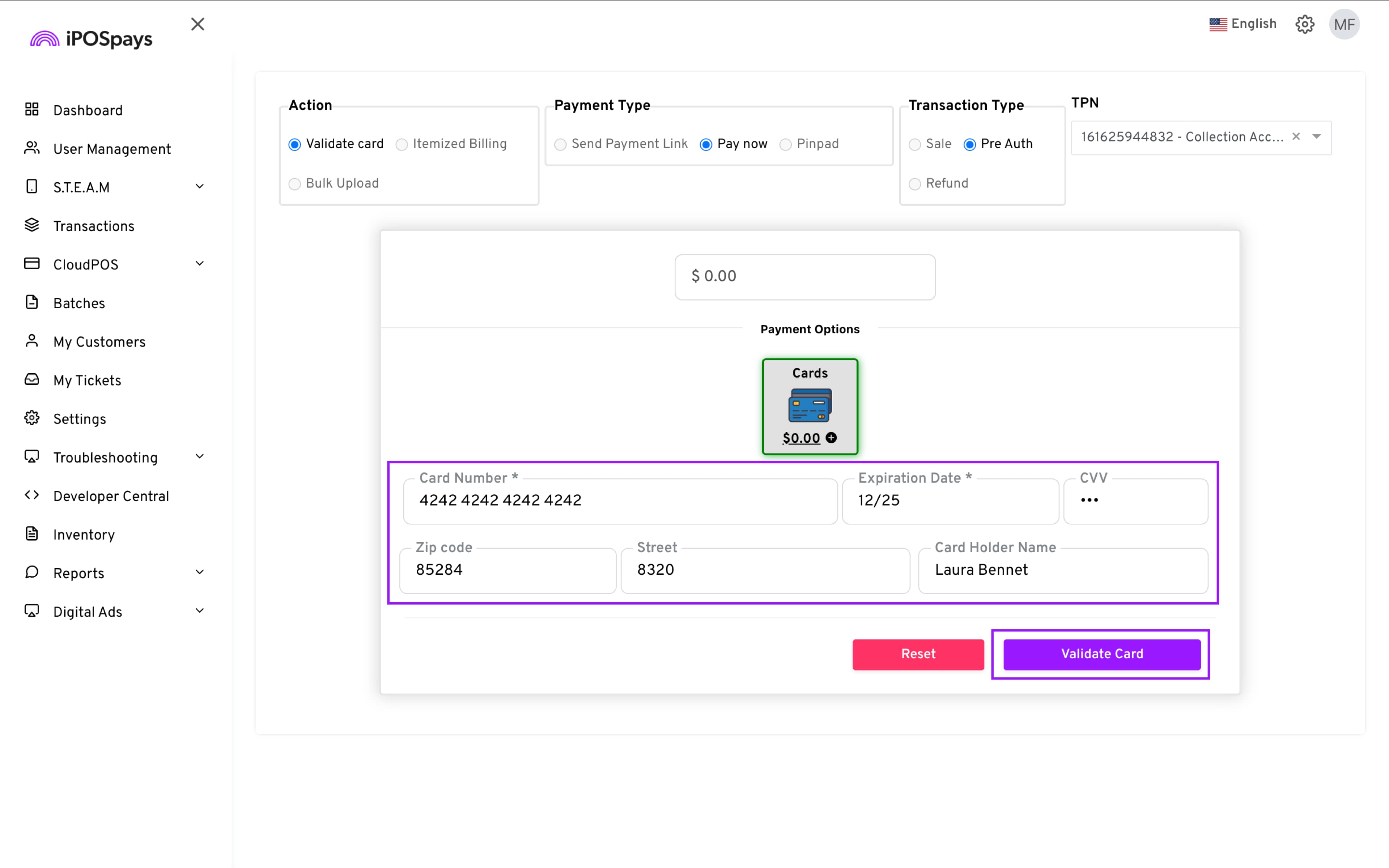This screenshot has height=868, width=1389.
Task: Click the Dashboard grid icon
Action: coord(31,109)
